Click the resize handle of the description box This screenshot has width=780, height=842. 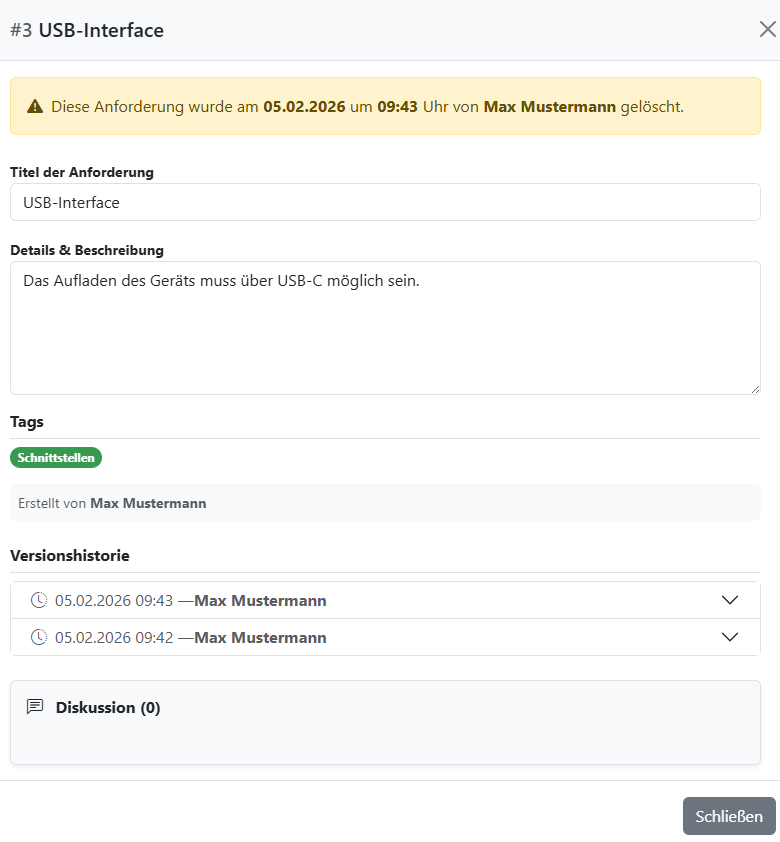point(756,388)
